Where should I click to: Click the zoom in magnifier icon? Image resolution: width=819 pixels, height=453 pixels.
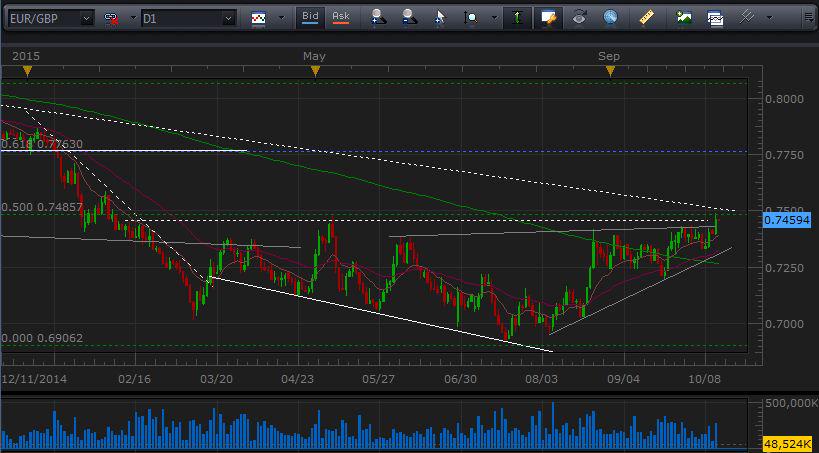click(x=377, y=18)
